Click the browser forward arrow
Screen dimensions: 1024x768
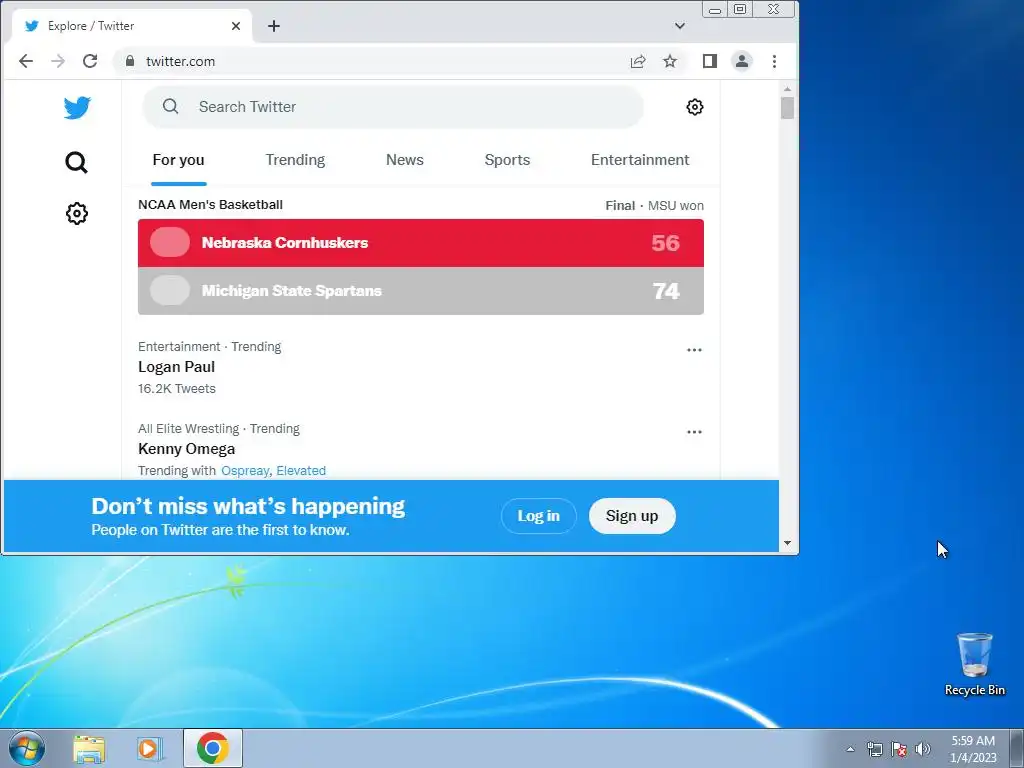pos(58,61)
